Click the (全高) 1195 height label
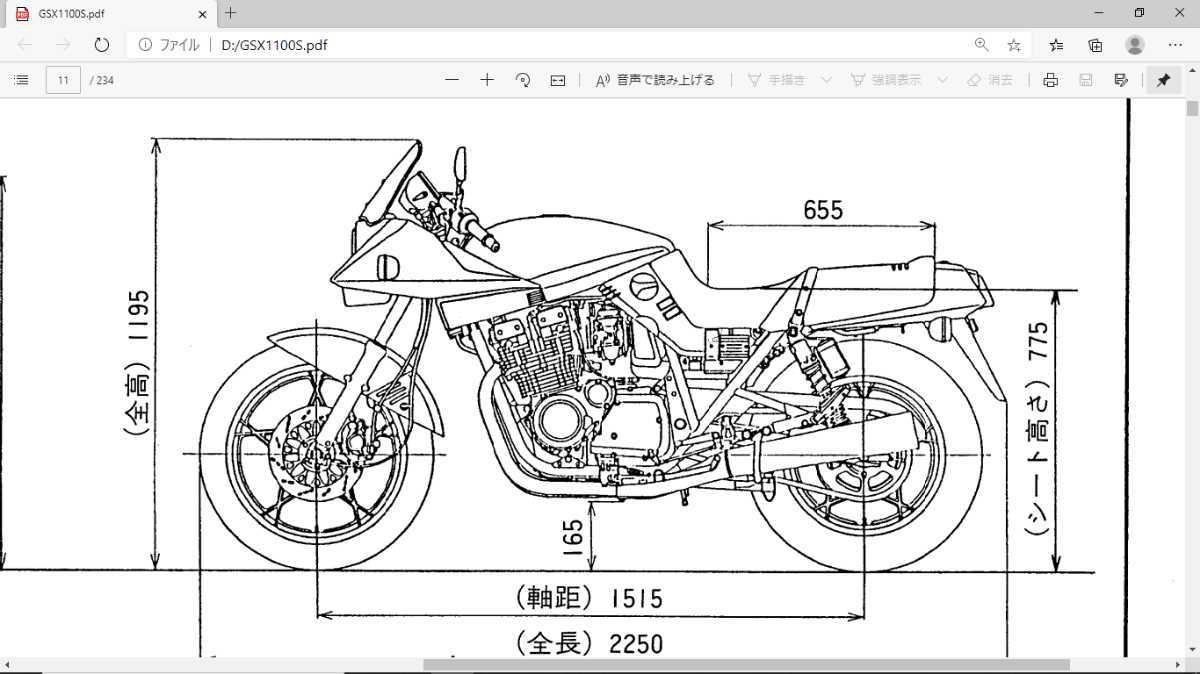The height and width of the screenshot is (674, 1200). click(138, 362)
